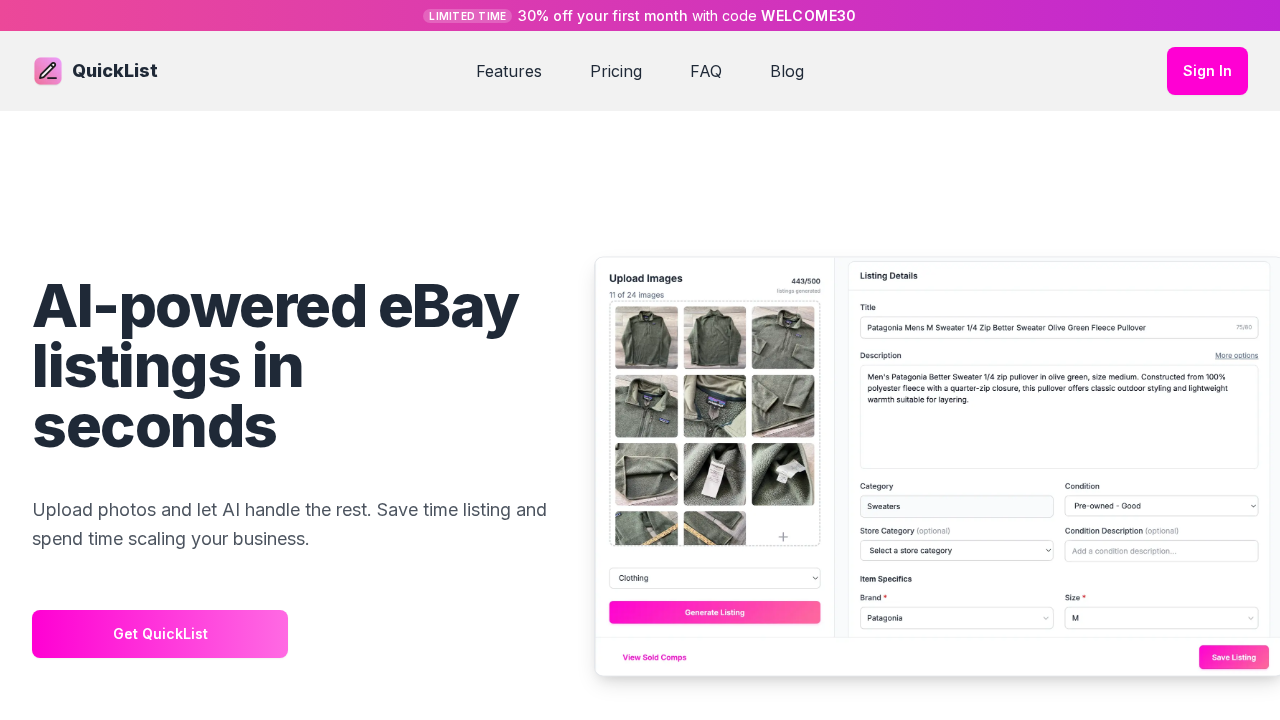Open the Brand Patagonia dropdown
Viewport: 1280px width, 720px height.
point(957,618)
